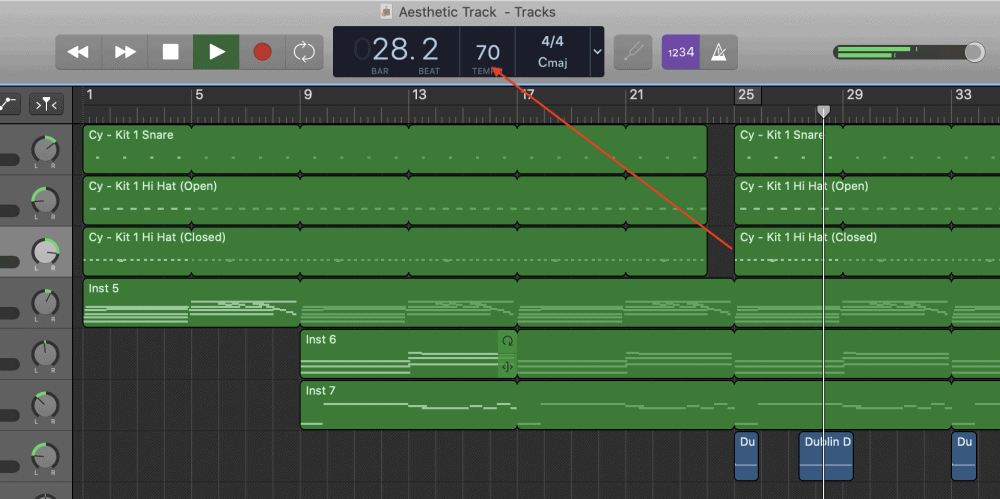
Task: Select the first Cy - Kit 1 Hi Hat (Open) region
Action: pos(395,200)
